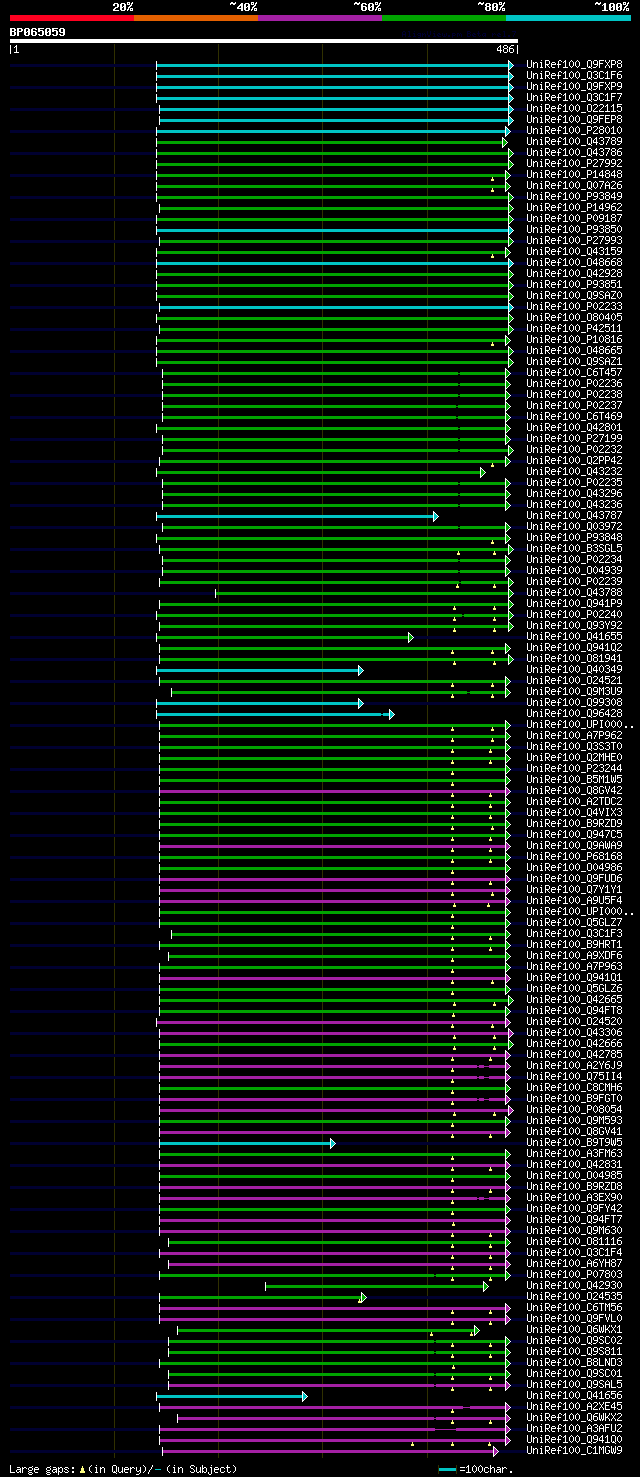Select hit UniRef100_P68168

(574, 856)
